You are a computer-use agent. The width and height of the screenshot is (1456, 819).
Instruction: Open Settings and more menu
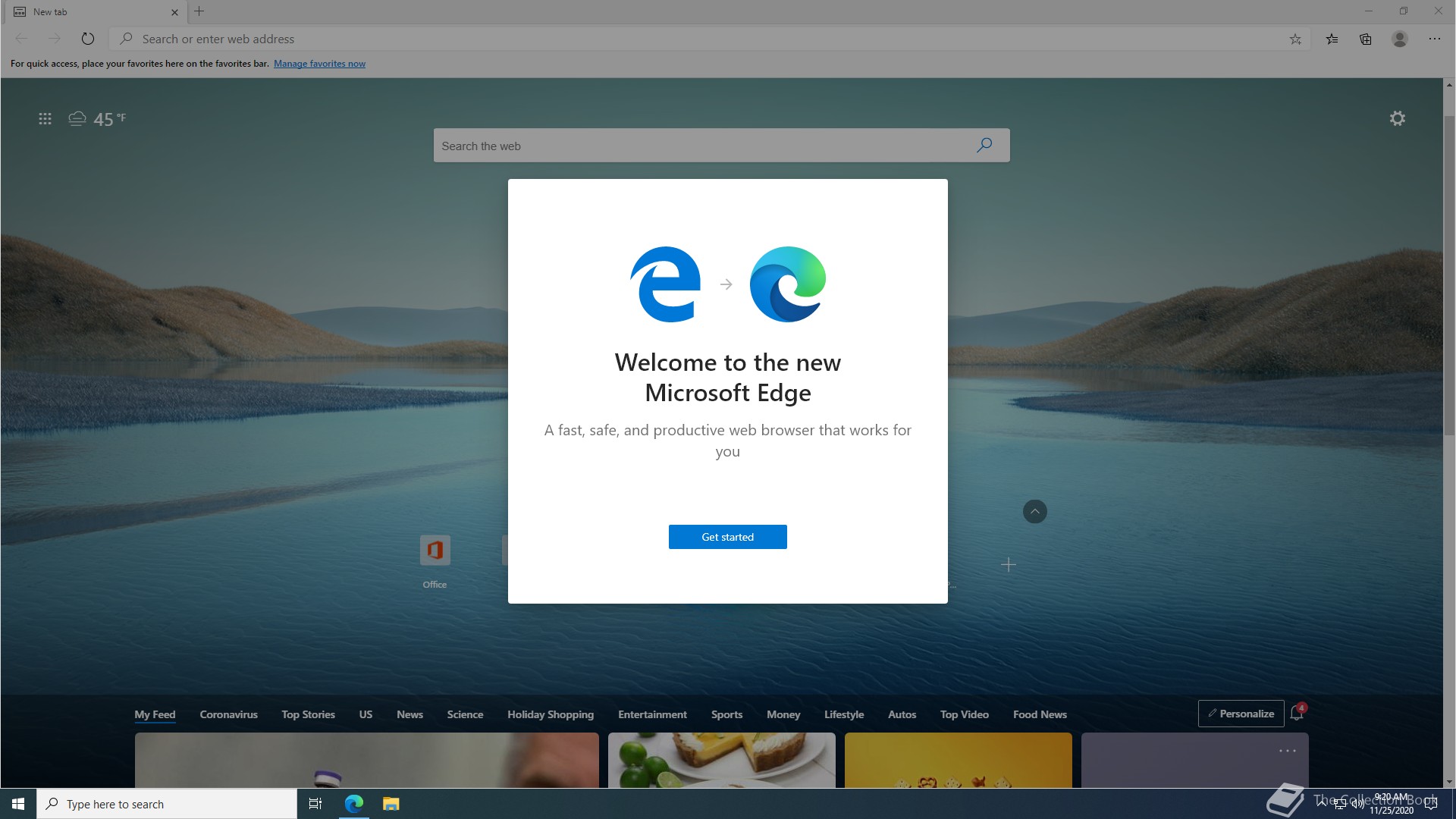click(1435, 39)
